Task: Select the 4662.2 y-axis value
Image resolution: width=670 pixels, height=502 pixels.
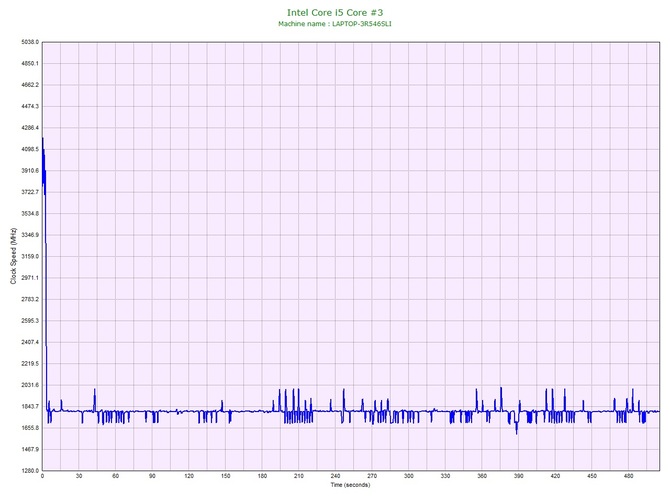Action: [30, 85]
